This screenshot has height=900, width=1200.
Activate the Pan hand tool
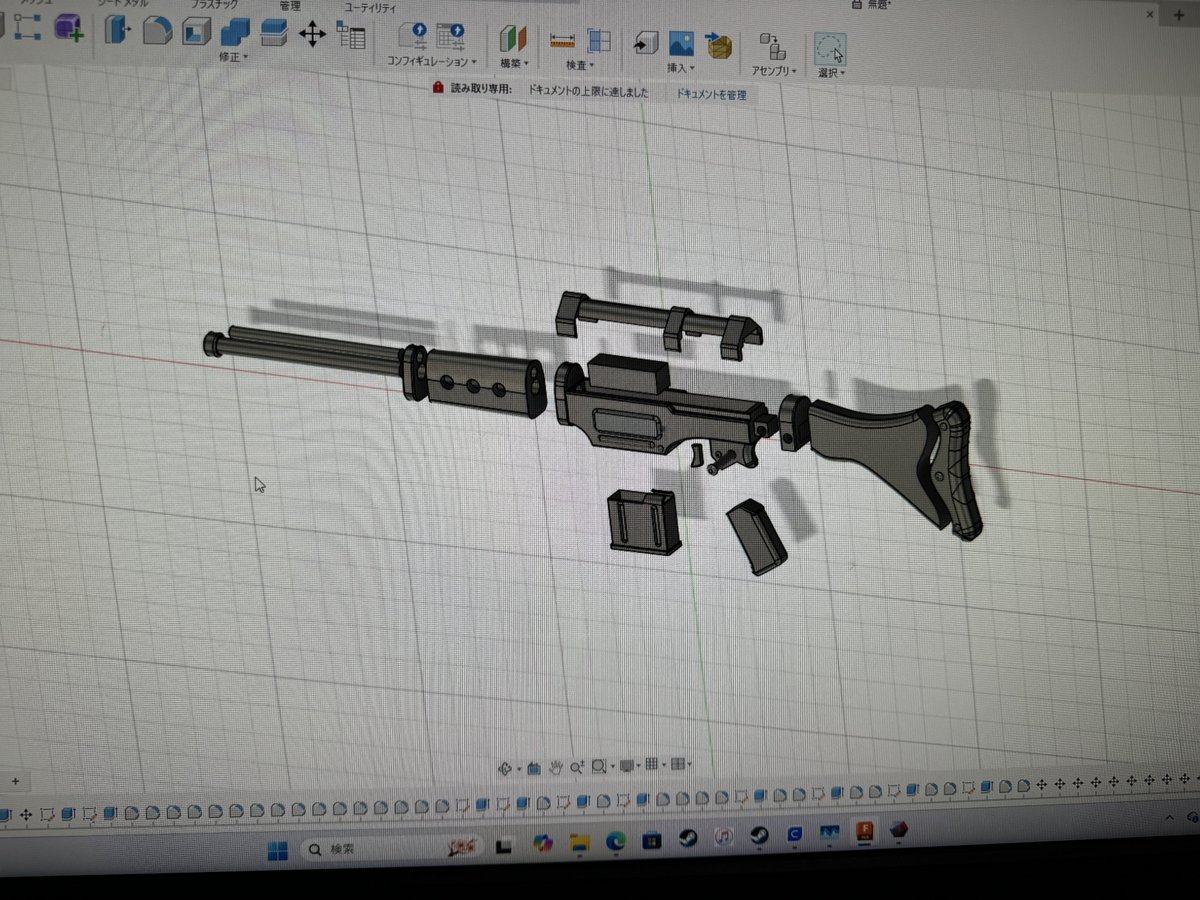point(555,767)
